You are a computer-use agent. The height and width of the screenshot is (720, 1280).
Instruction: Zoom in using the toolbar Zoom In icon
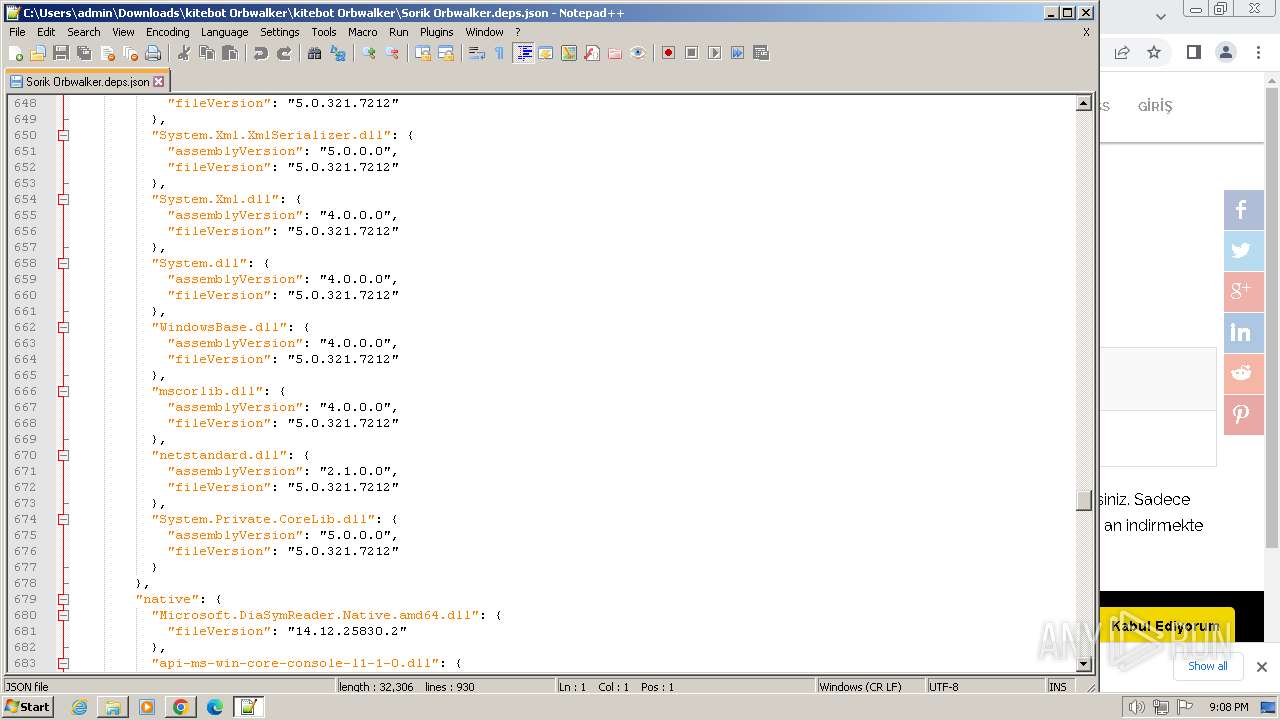[x=369, y=53]
